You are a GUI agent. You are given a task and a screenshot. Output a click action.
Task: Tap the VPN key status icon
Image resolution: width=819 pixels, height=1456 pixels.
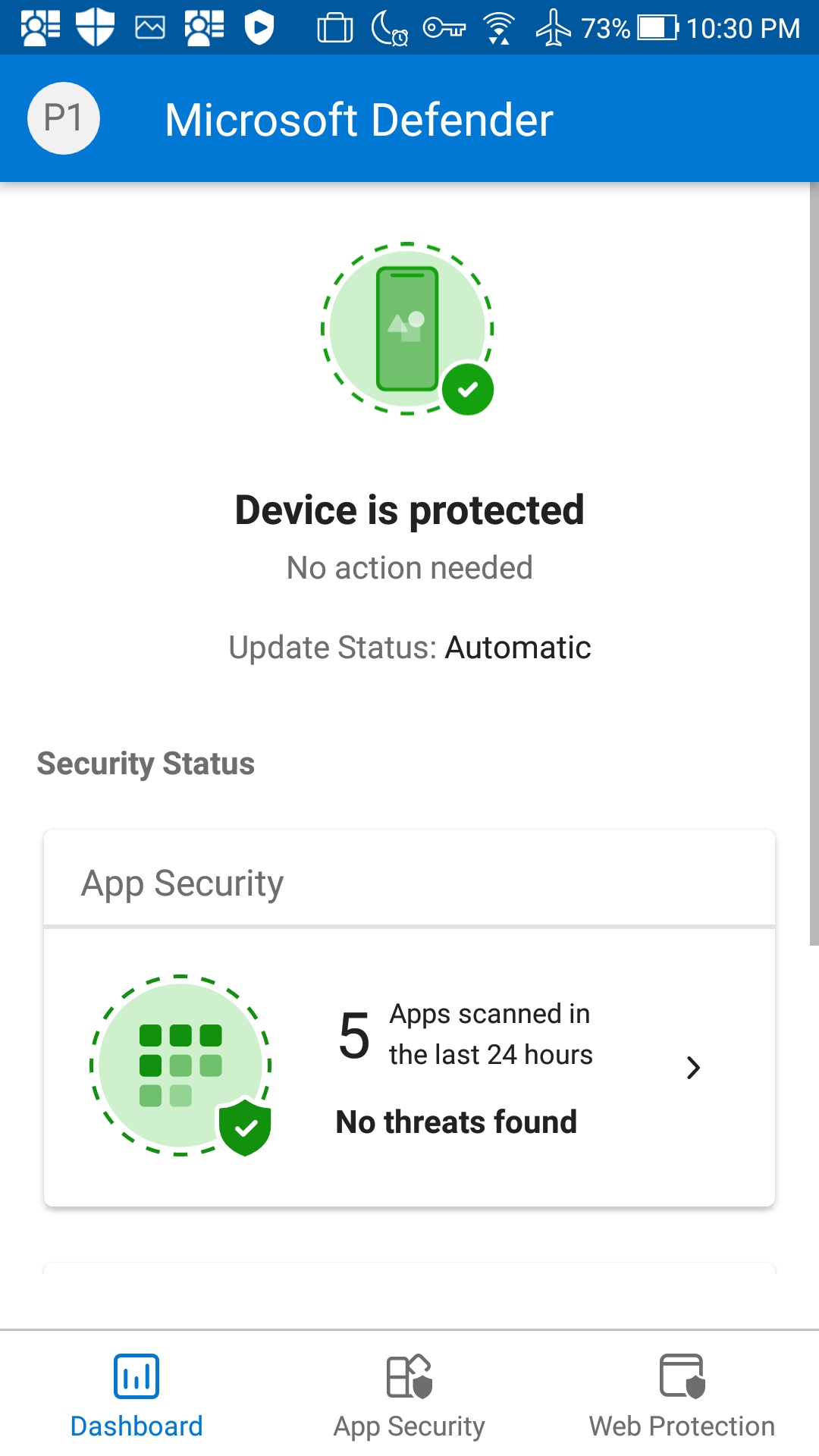(x=444, y=28)
